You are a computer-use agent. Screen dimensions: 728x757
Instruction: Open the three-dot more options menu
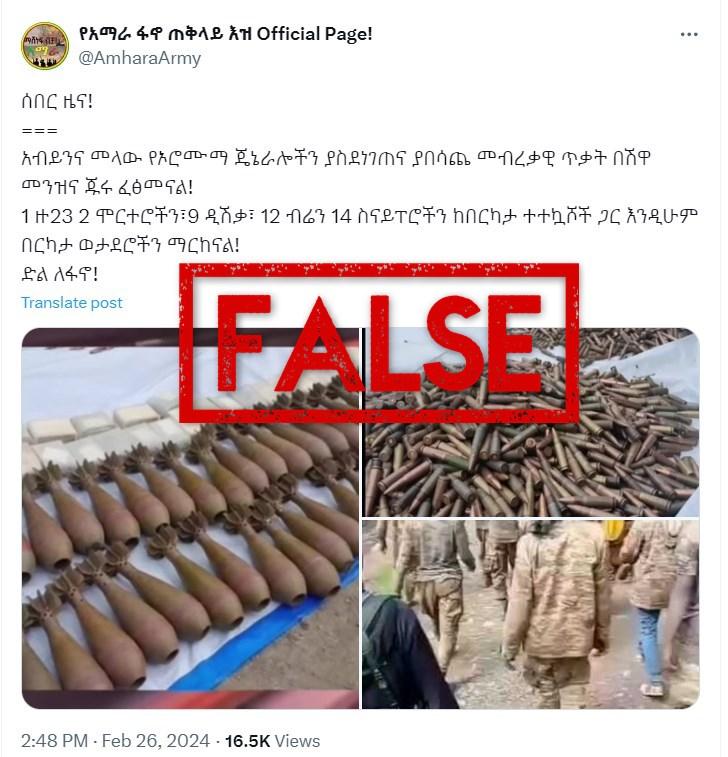click(689, 34)
